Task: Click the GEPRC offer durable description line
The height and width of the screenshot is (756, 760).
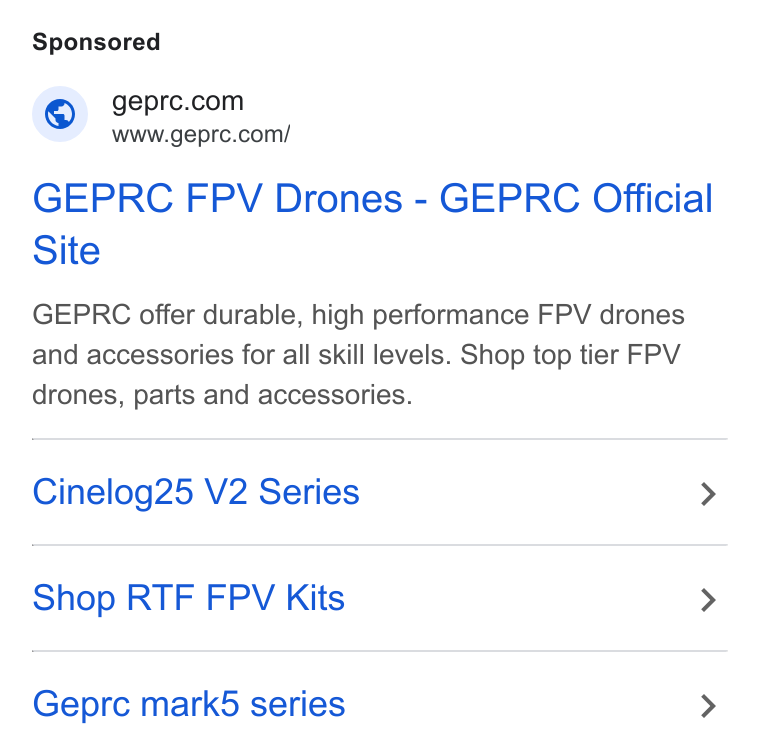Action: [x=358, y=315]
